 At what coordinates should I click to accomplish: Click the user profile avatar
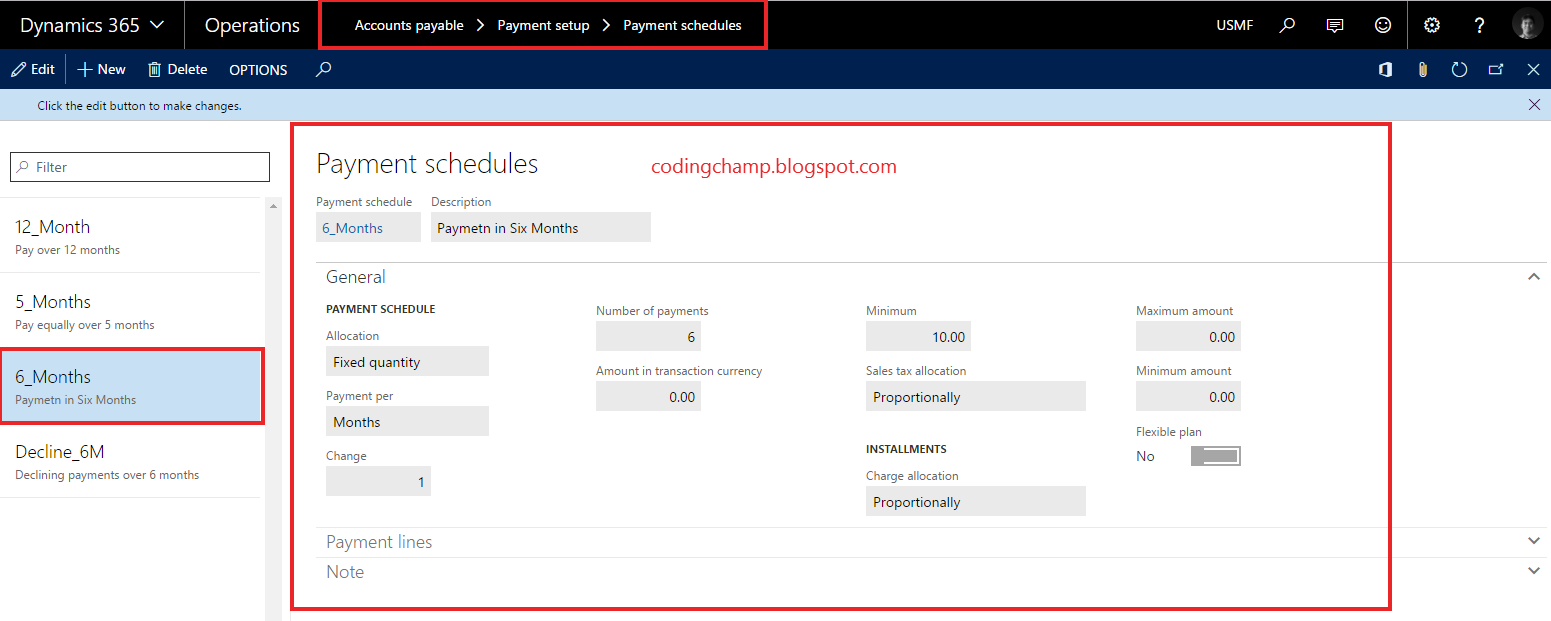[x=1527, y=24]
